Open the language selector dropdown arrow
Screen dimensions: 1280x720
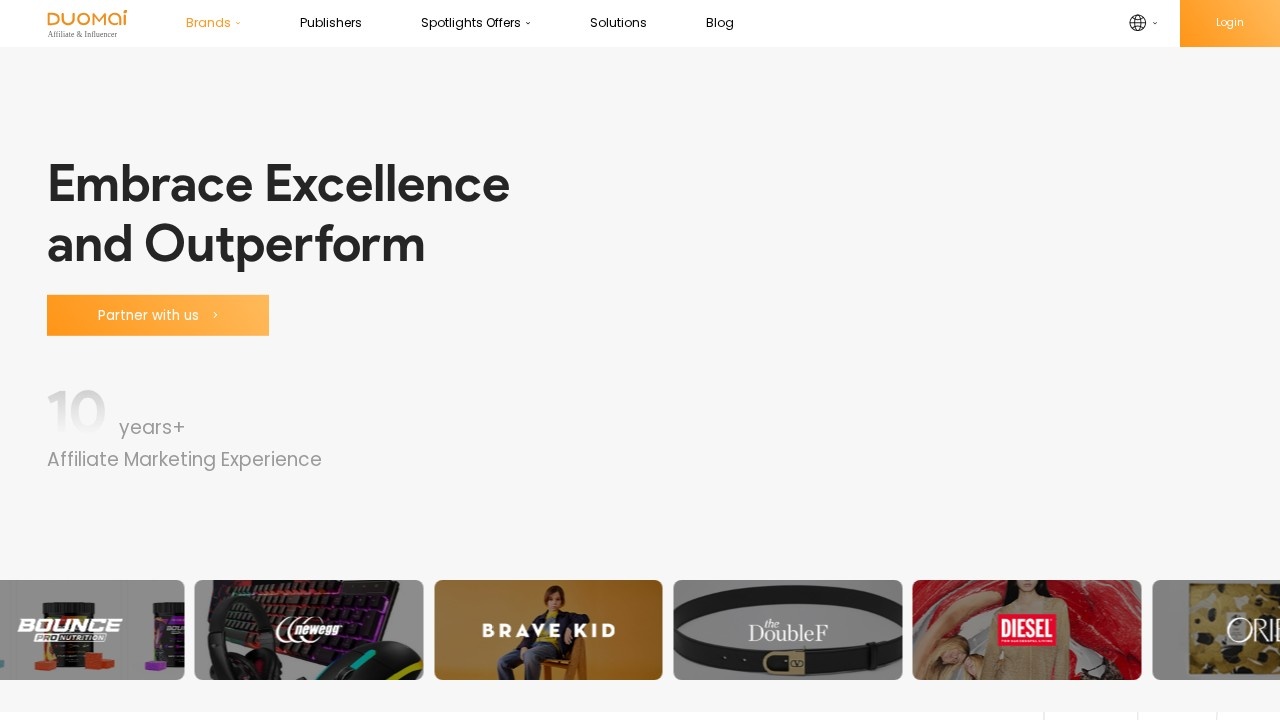point(1155,23)
